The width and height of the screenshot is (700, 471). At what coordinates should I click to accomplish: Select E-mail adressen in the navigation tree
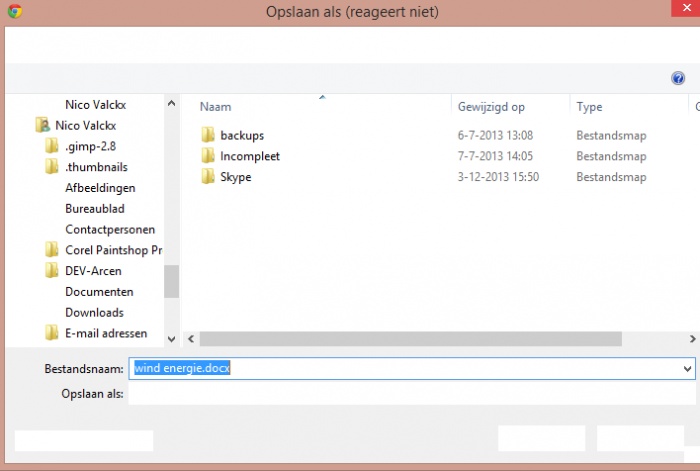click(x=106, y=333)
